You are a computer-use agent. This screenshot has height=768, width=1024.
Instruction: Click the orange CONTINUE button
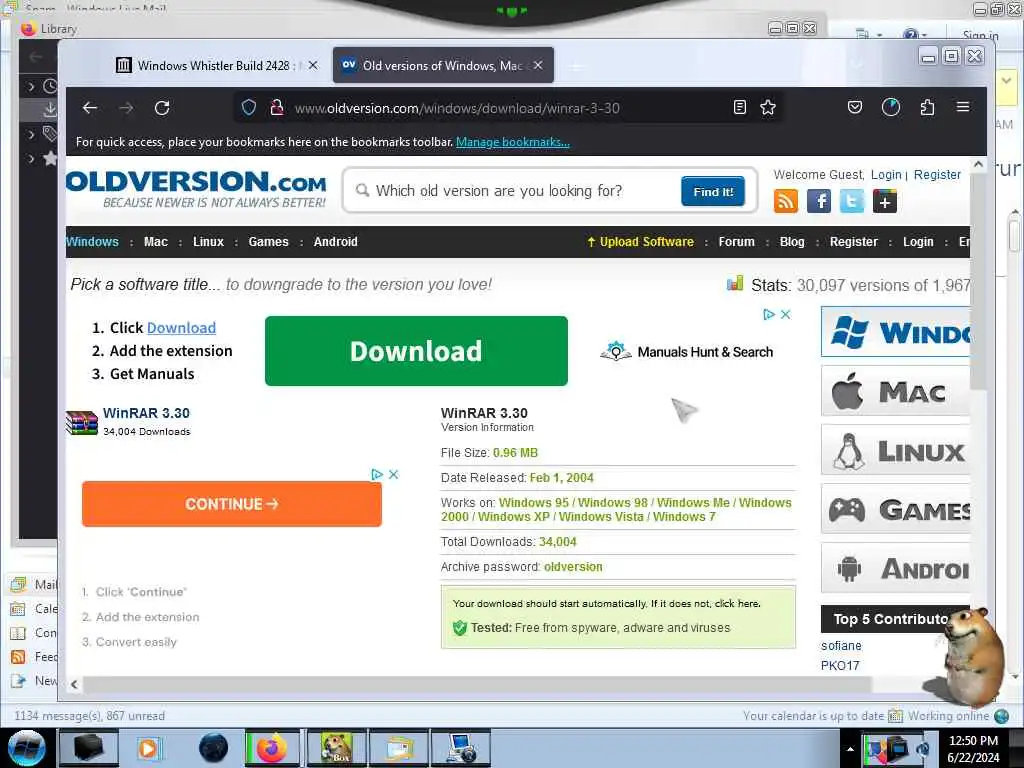pos(232,504)
